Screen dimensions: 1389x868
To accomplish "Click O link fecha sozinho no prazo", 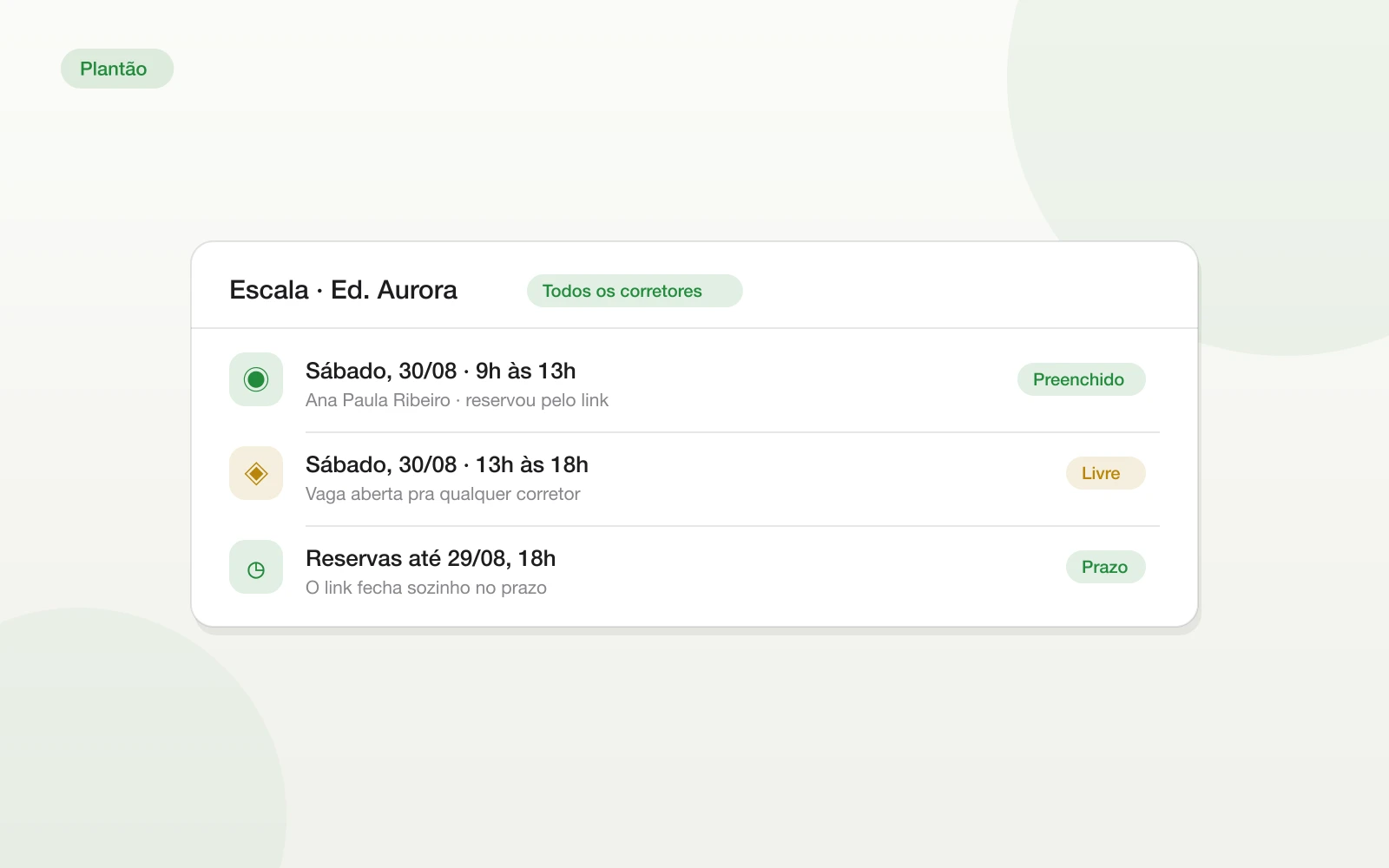I will 426,588.
